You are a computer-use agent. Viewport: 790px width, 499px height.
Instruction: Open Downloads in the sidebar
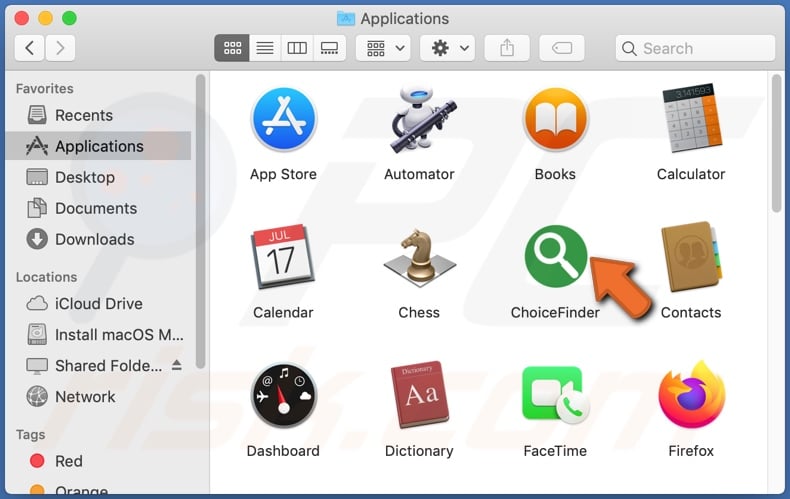[98, 239]
